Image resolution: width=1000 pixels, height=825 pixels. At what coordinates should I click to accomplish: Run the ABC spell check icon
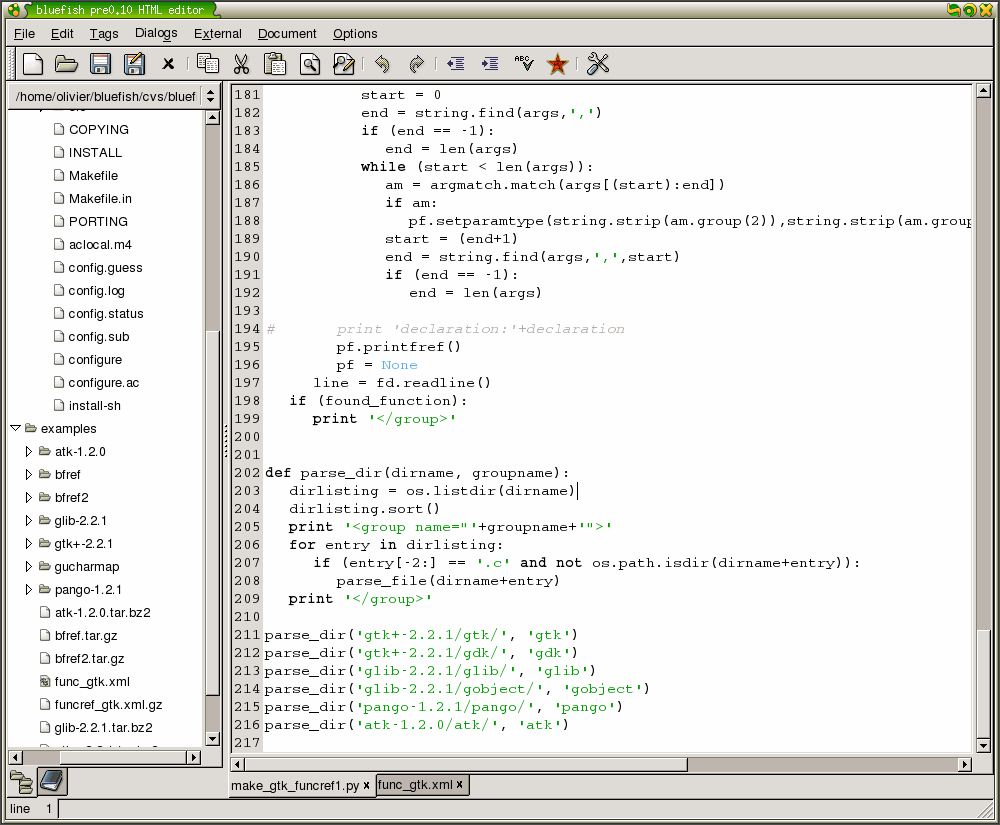coord(524,64)
